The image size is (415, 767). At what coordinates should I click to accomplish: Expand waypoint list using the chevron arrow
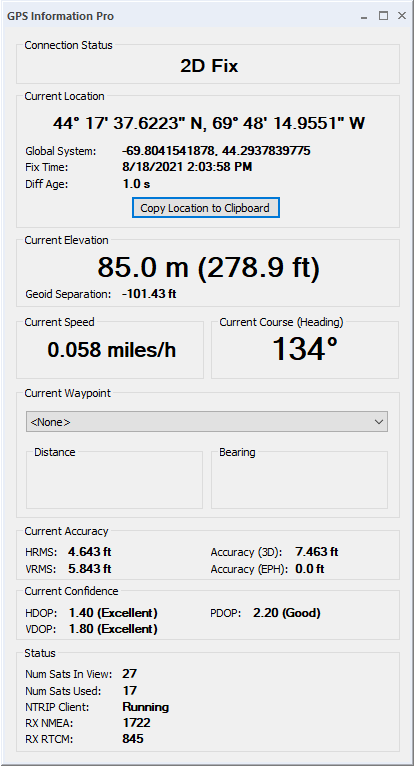[378, 422]
